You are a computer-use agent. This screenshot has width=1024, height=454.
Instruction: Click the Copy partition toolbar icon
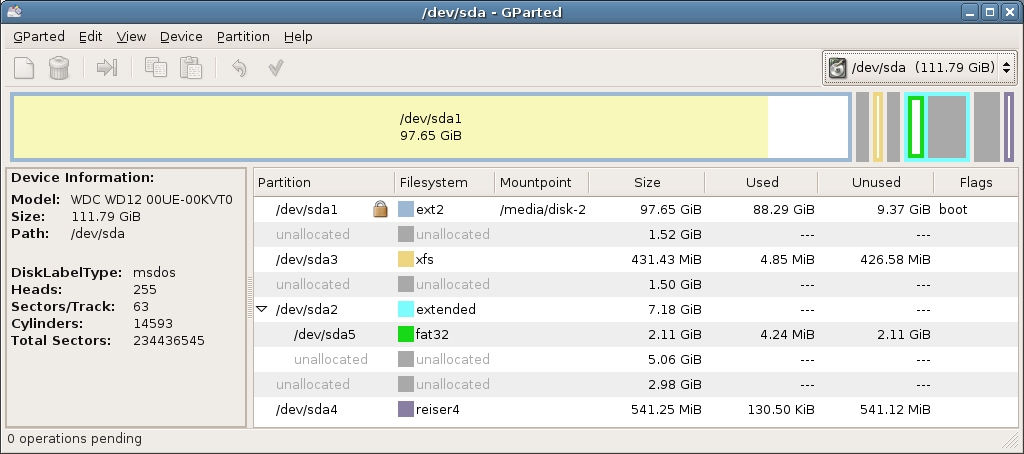click(x=155, y=67)
